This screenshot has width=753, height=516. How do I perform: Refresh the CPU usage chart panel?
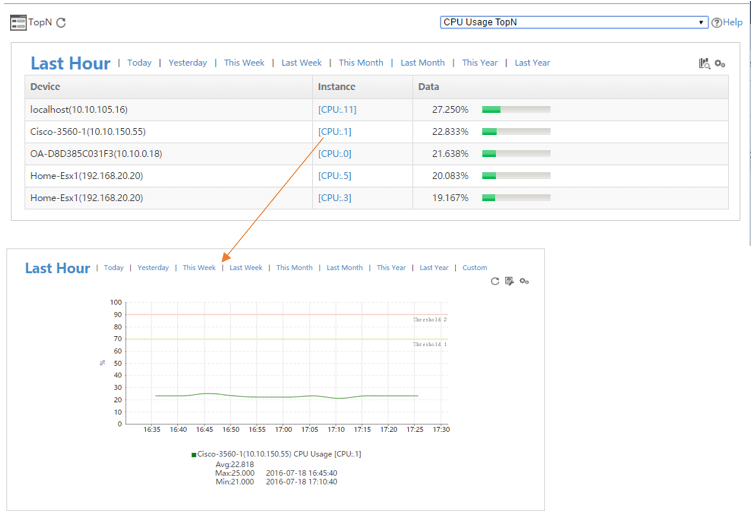point(495,282)
